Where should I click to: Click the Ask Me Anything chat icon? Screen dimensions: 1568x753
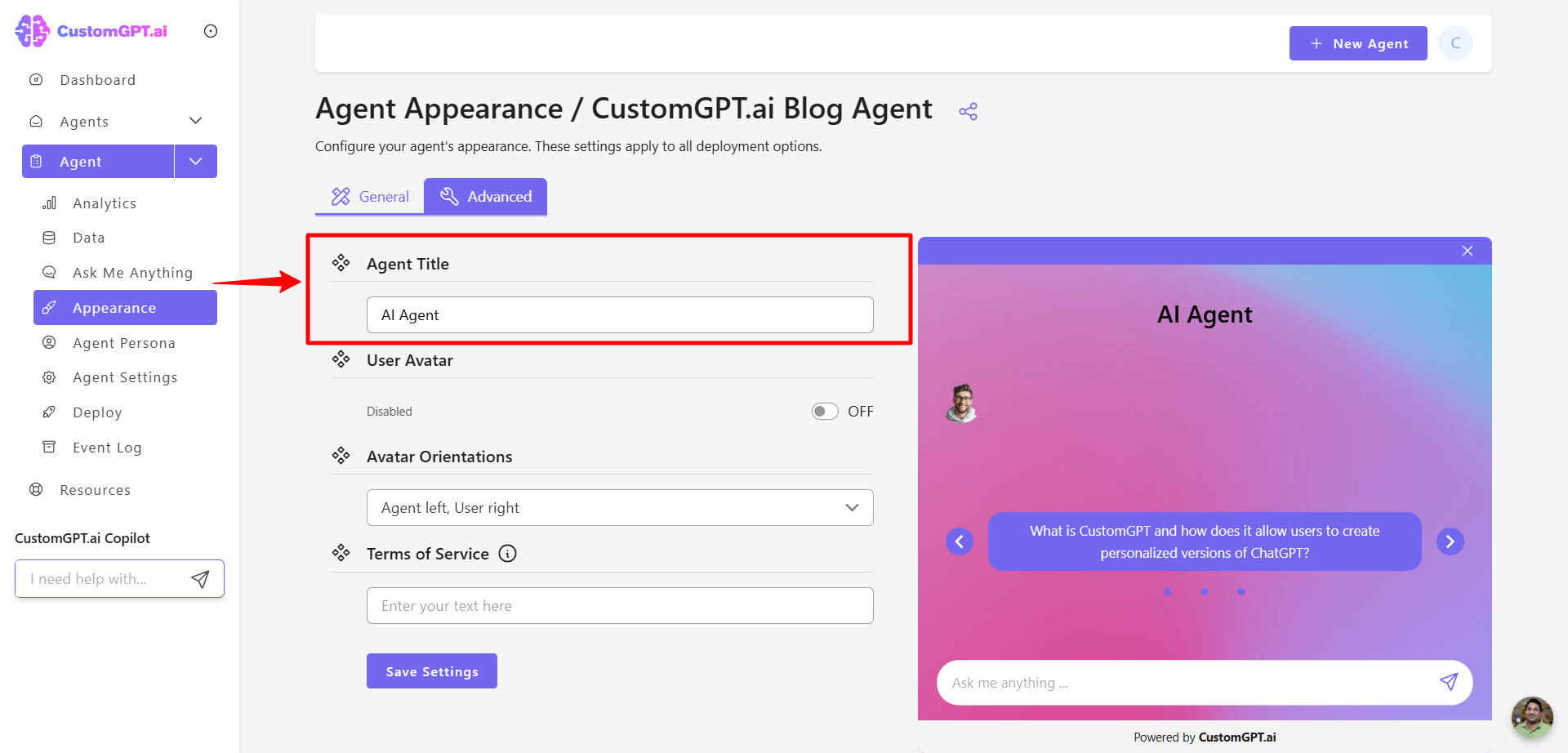coord(49,272)
